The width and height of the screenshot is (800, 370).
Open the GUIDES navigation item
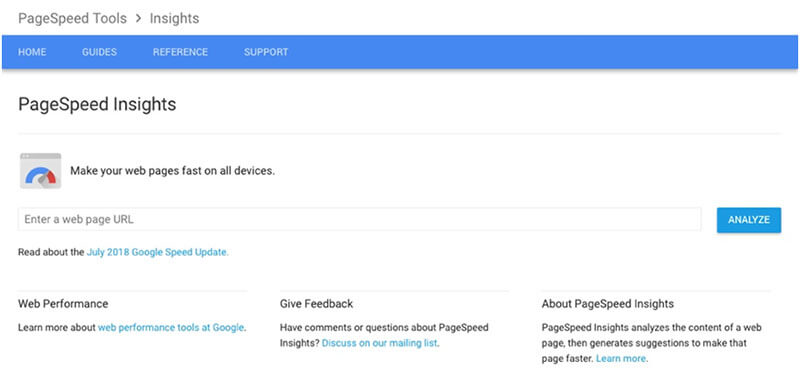[x=99, y=52]
